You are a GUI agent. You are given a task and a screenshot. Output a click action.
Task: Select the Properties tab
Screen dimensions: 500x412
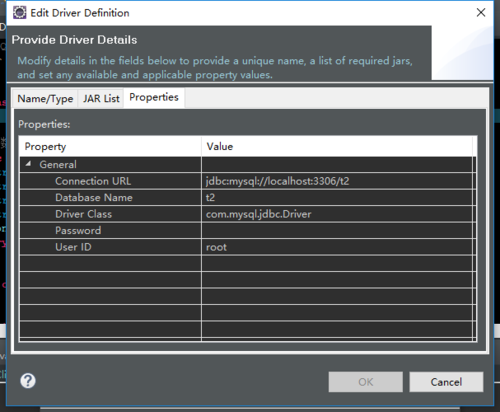coord(154,98)
